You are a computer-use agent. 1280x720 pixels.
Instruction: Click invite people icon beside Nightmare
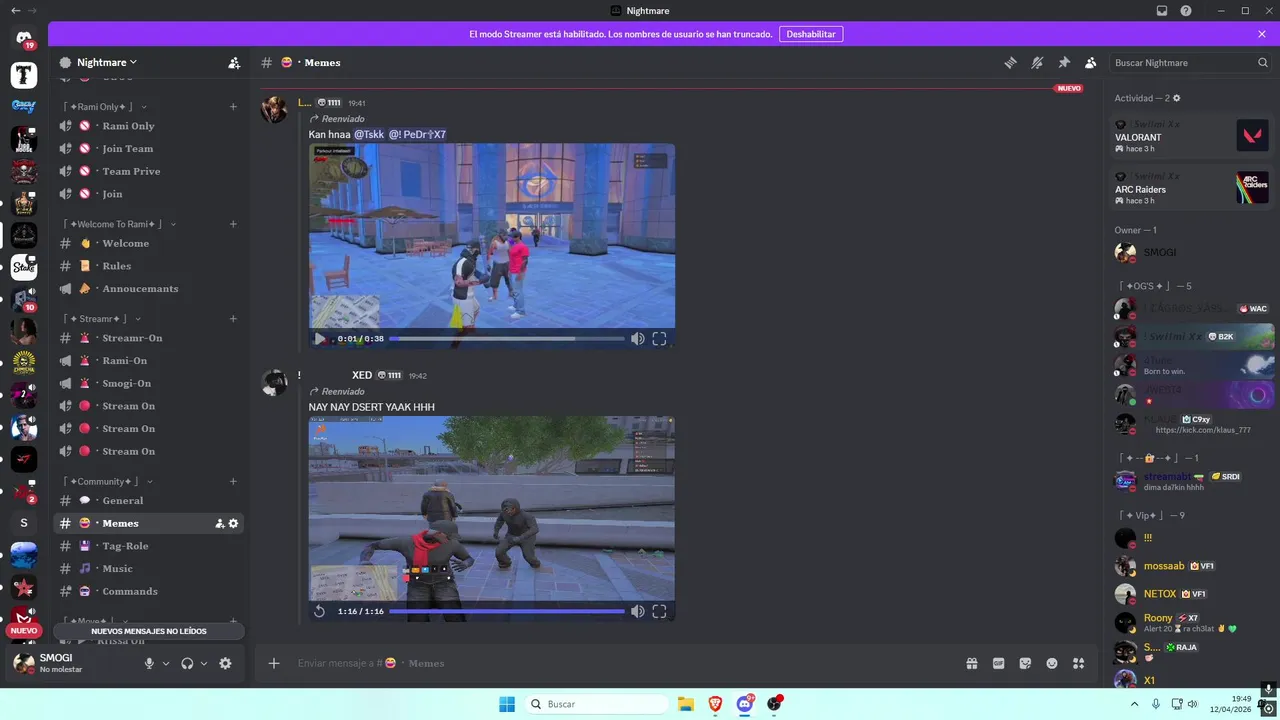coord(234,62)
